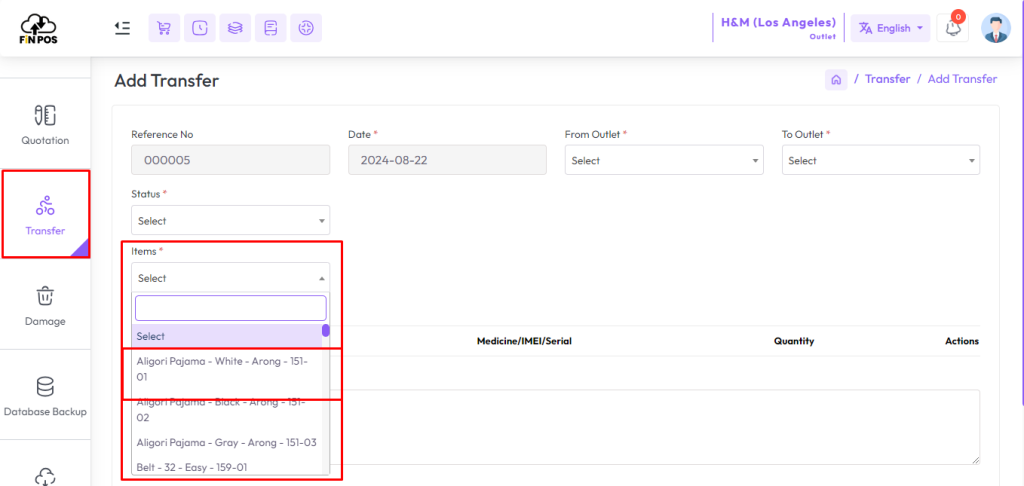The height and width of the screenshot is (486, 1024).
Task: Focus the Items search box
Action: [x=231, y=308]
